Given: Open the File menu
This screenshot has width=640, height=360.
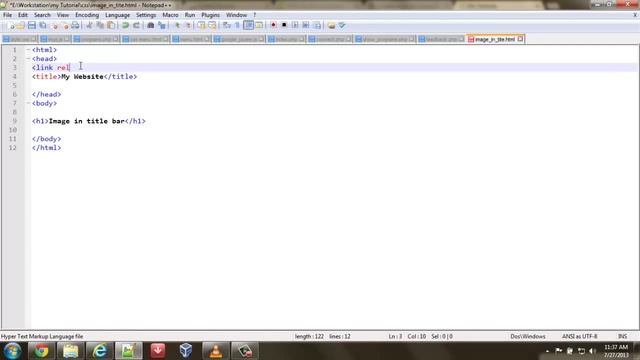Looking at the screenshot, I should coord(7,15).
